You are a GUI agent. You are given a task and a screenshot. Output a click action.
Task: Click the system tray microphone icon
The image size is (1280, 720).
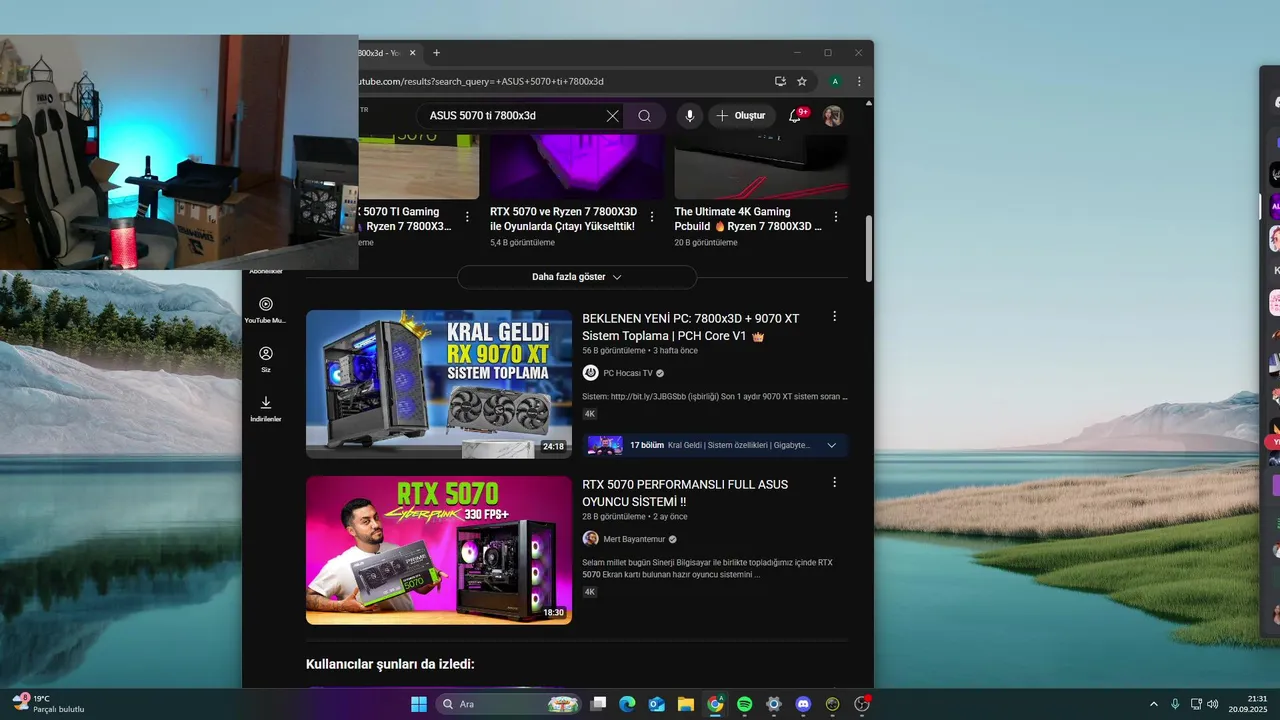click(1175, 704)
